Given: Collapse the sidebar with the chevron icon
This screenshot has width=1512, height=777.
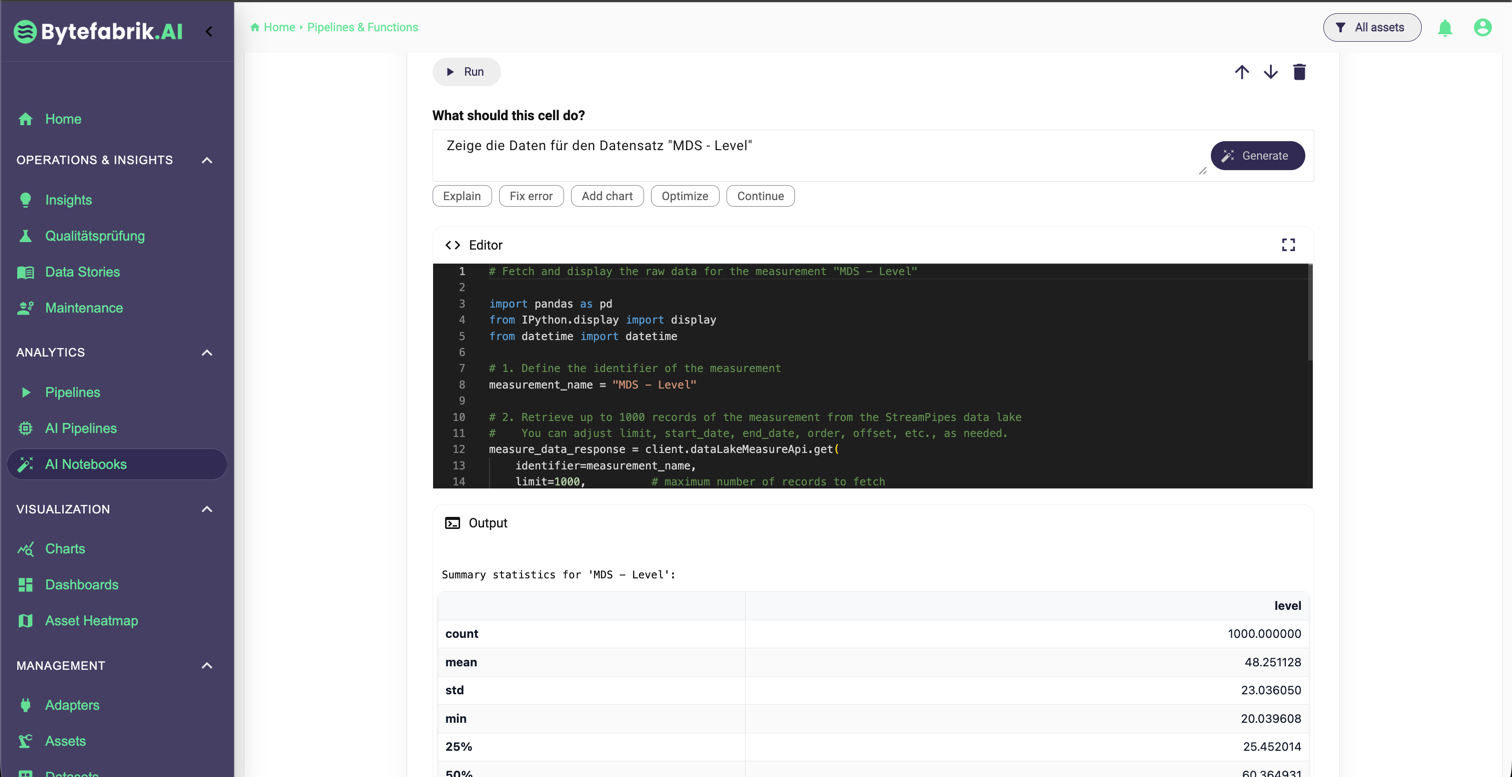Looking at the screenshot, I should pos(209,31).
